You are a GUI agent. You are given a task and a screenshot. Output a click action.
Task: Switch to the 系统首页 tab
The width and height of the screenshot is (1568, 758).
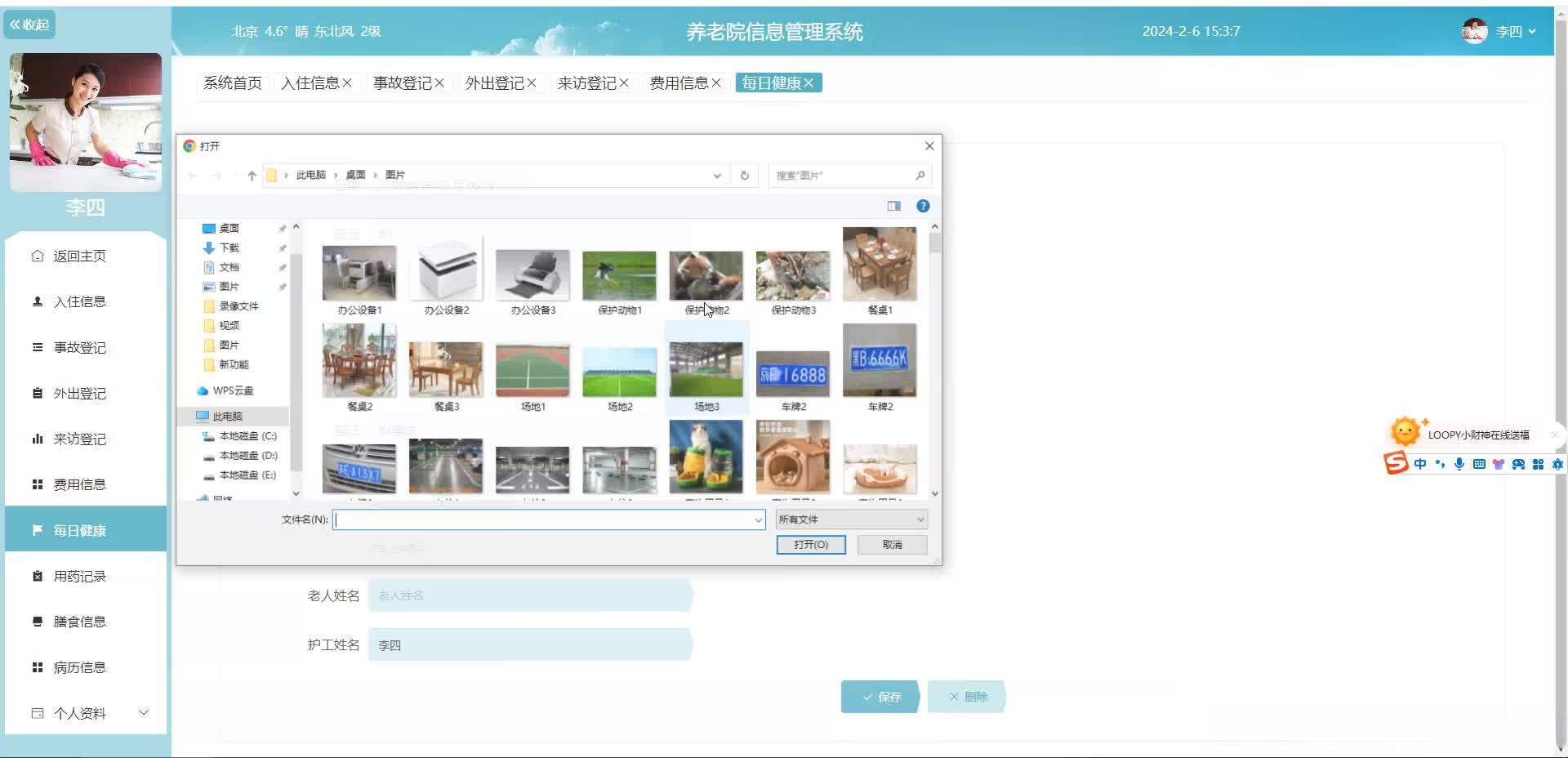[232, 82]
